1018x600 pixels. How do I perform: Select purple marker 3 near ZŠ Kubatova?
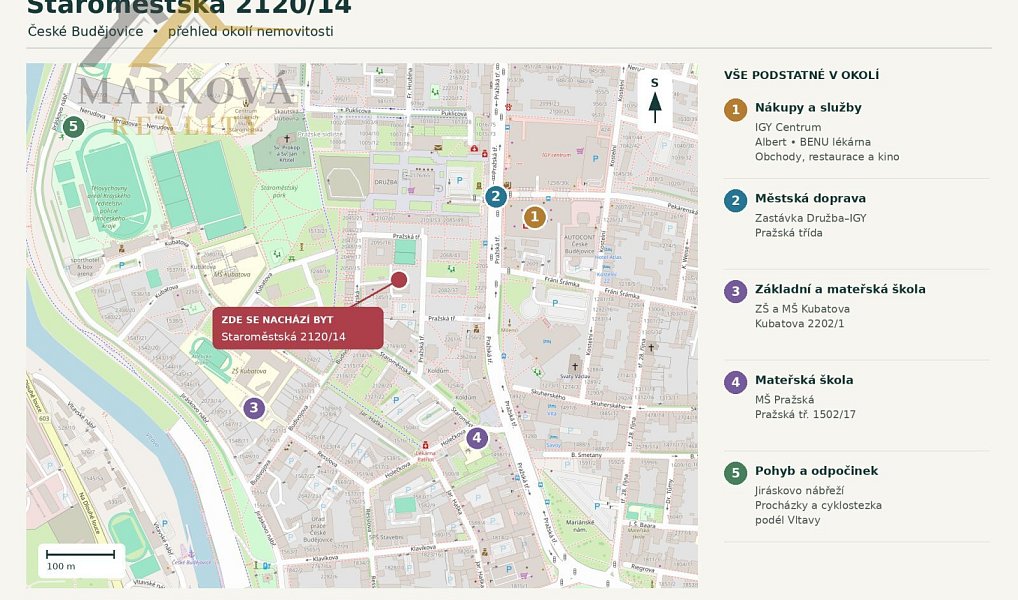254,408
